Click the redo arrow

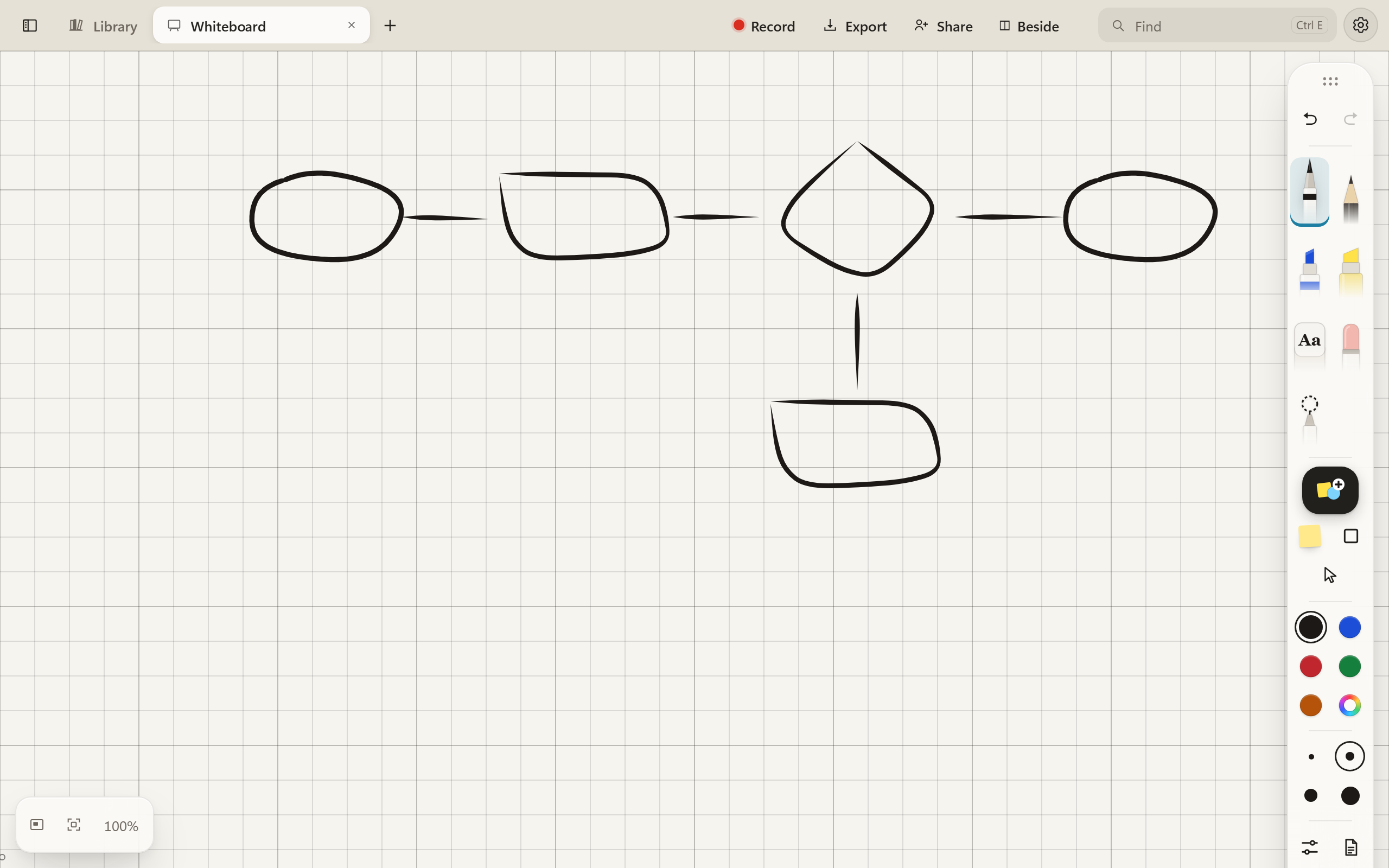[1350, 119]
